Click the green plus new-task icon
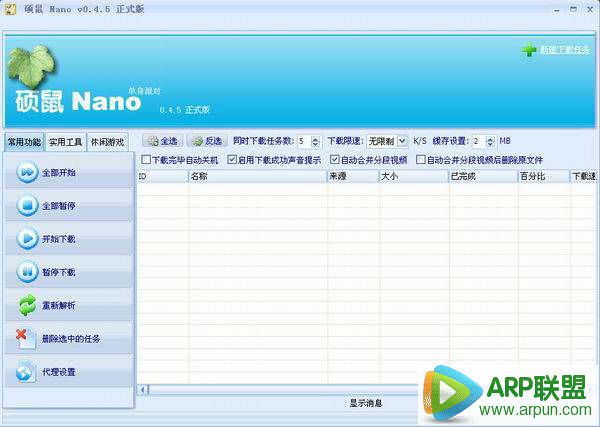Image resolution: width=600 pixels, height=427 pixels. [529, 49]
